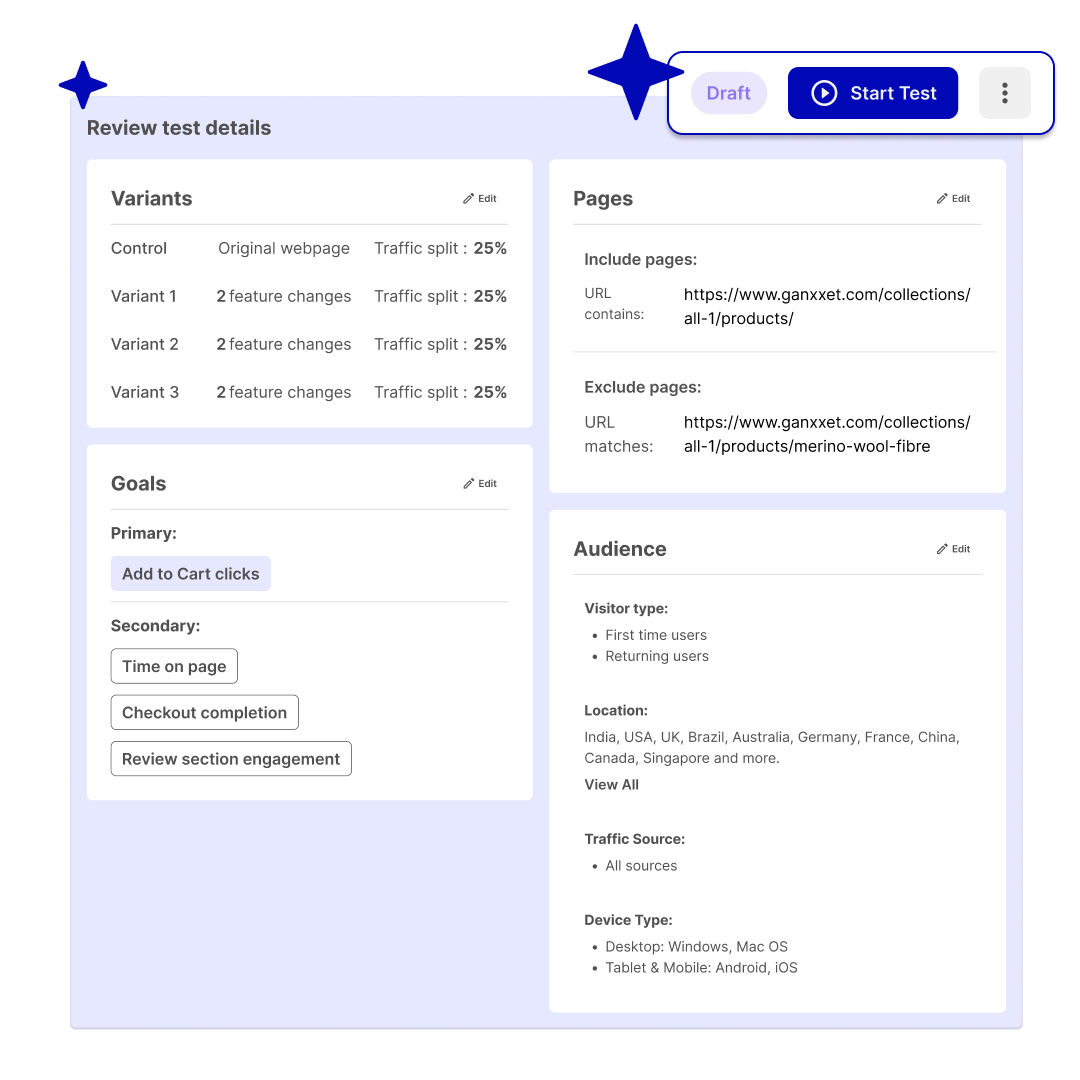Viewport: 1080px width, 1080px height.
Task: Click 2 feature changes for Variant 1
Action: point(284,296)
